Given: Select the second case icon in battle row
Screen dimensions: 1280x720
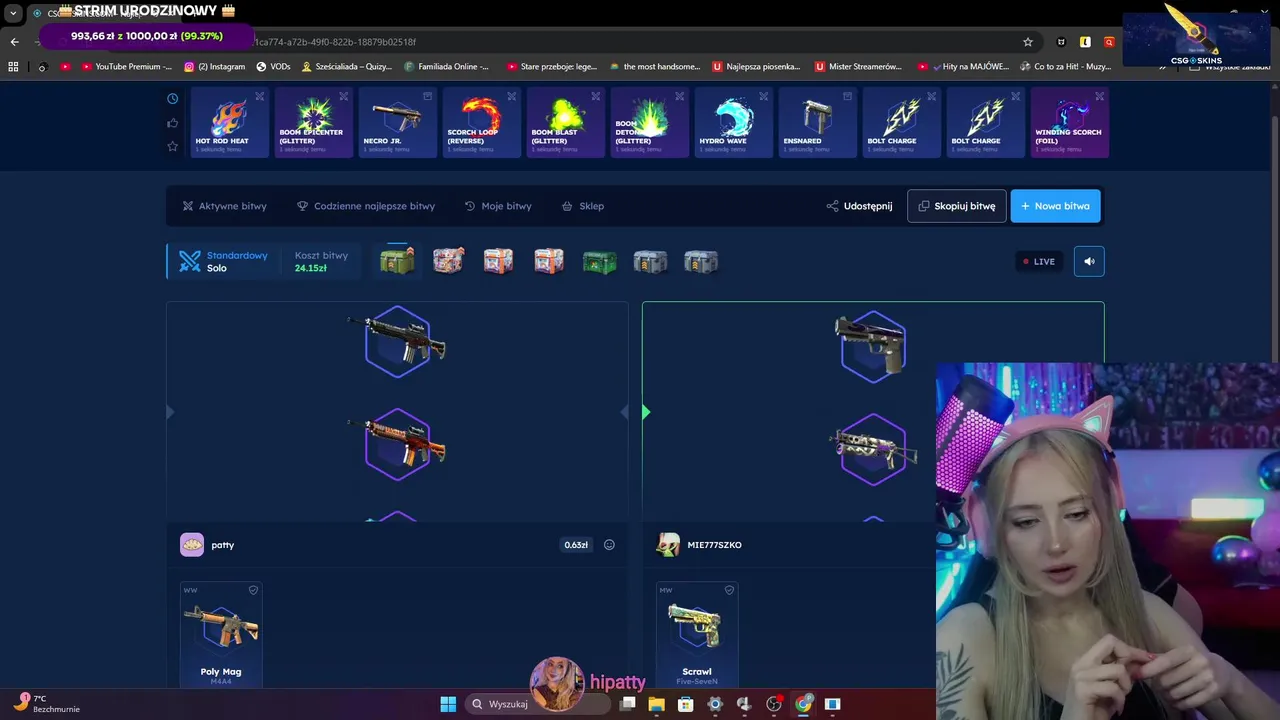Looking at the screenshot, I should pyautogui.click(x=449, y=261).
